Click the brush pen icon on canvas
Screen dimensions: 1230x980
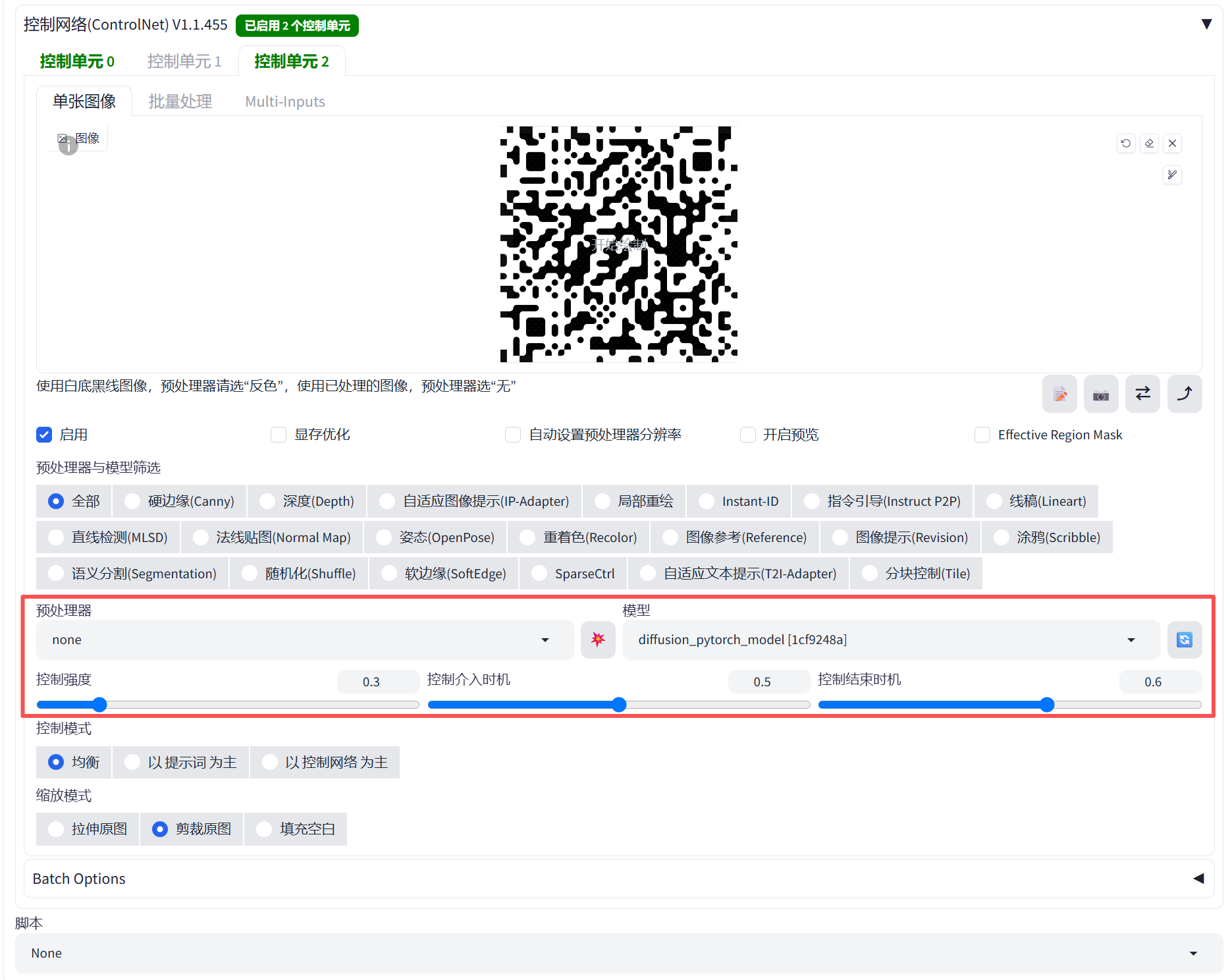[1172, 175]
